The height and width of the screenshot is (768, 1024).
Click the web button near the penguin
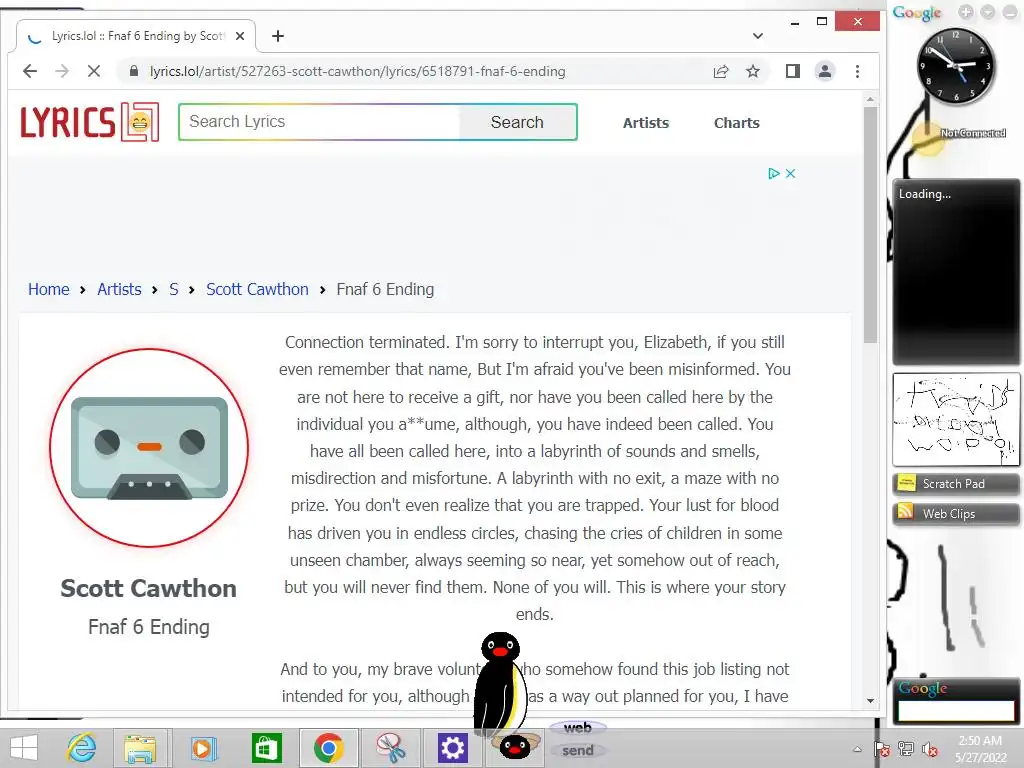click(x=577, y=728)
